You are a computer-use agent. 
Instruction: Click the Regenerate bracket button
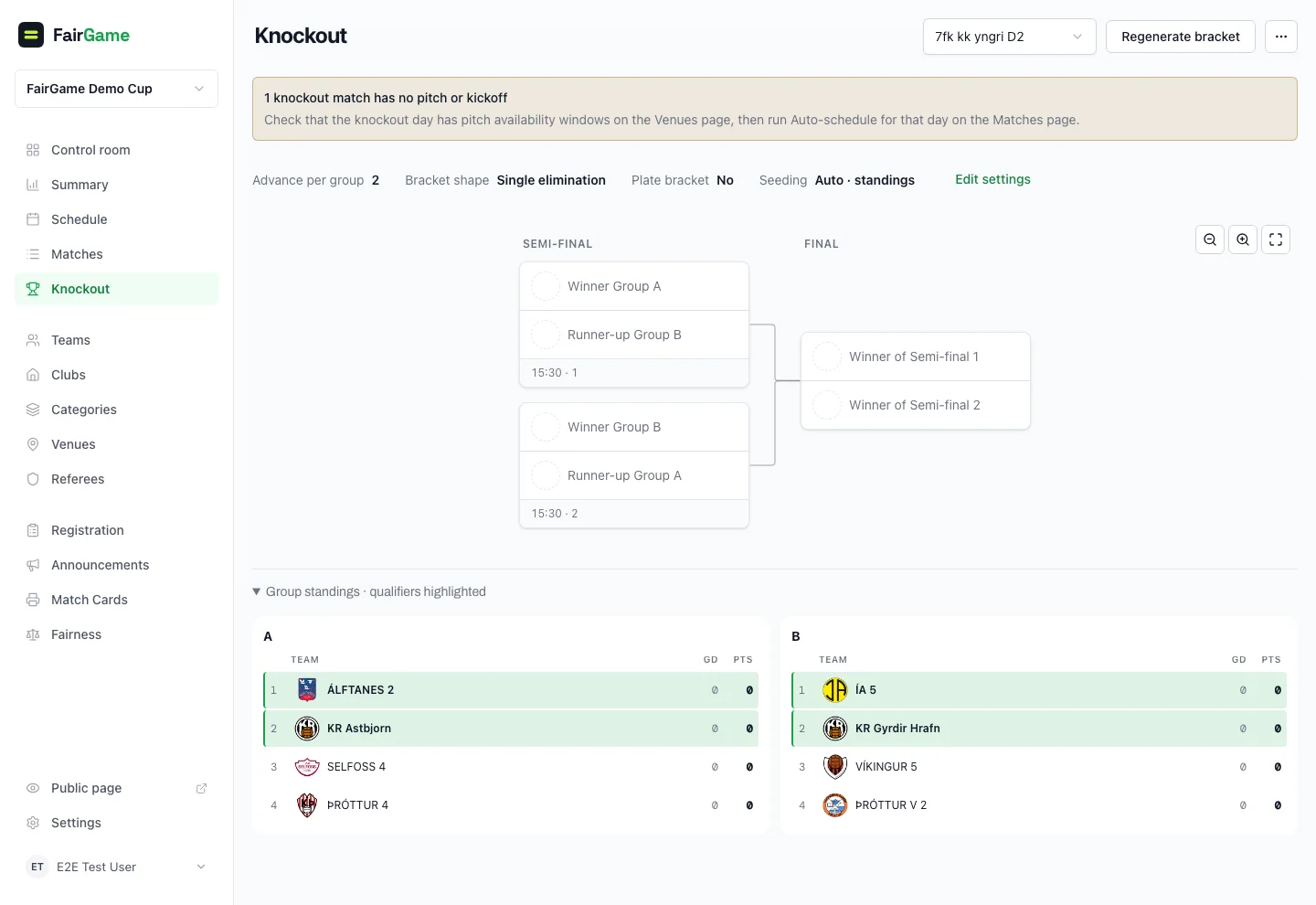click(x=1180, y=37)
